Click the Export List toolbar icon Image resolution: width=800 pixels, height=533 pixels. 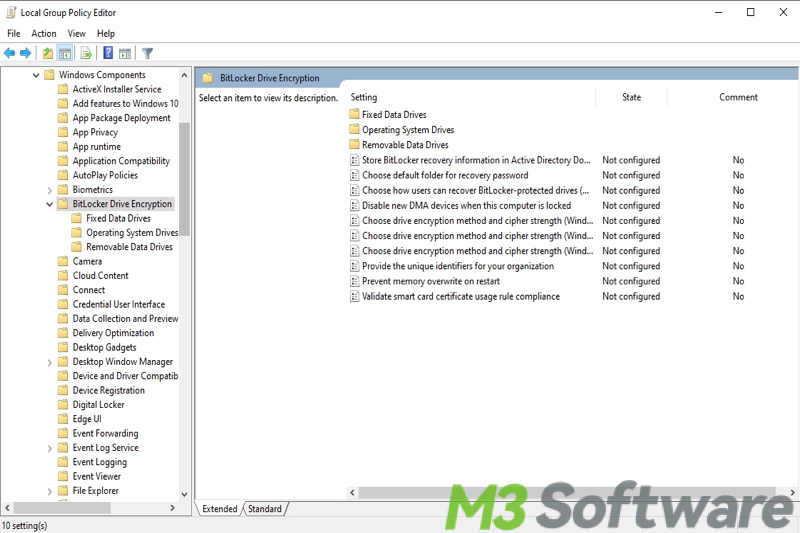(86, 53)
